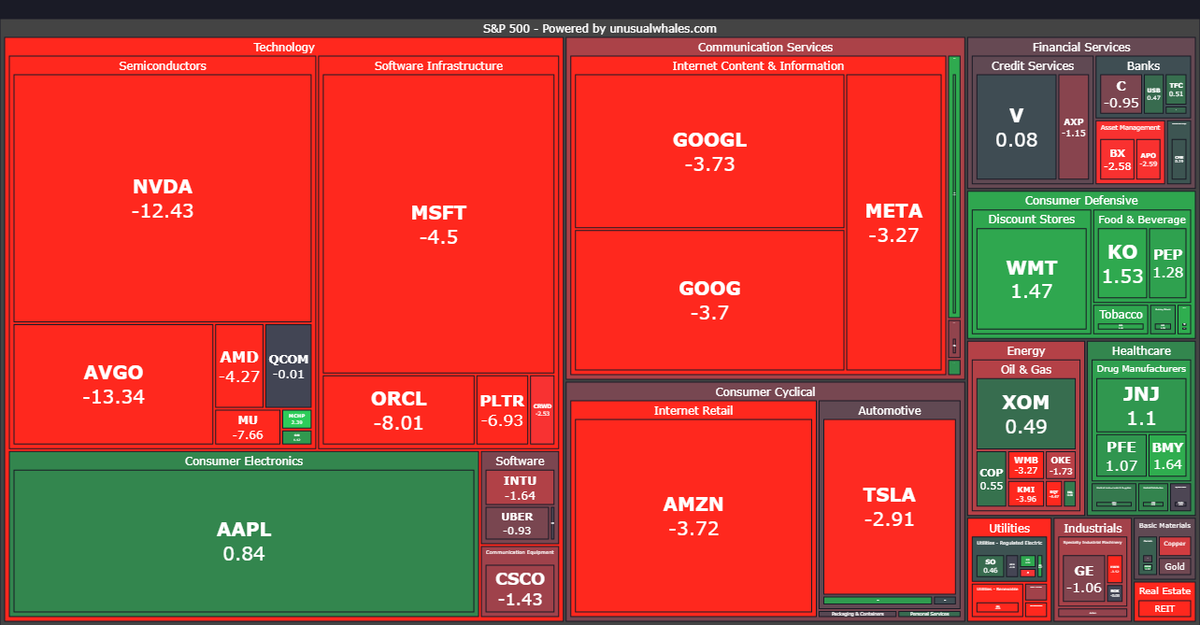Screen dimensions: 1200x625
Task: Select the GOOG tile at -3.7
Action: 710,300
